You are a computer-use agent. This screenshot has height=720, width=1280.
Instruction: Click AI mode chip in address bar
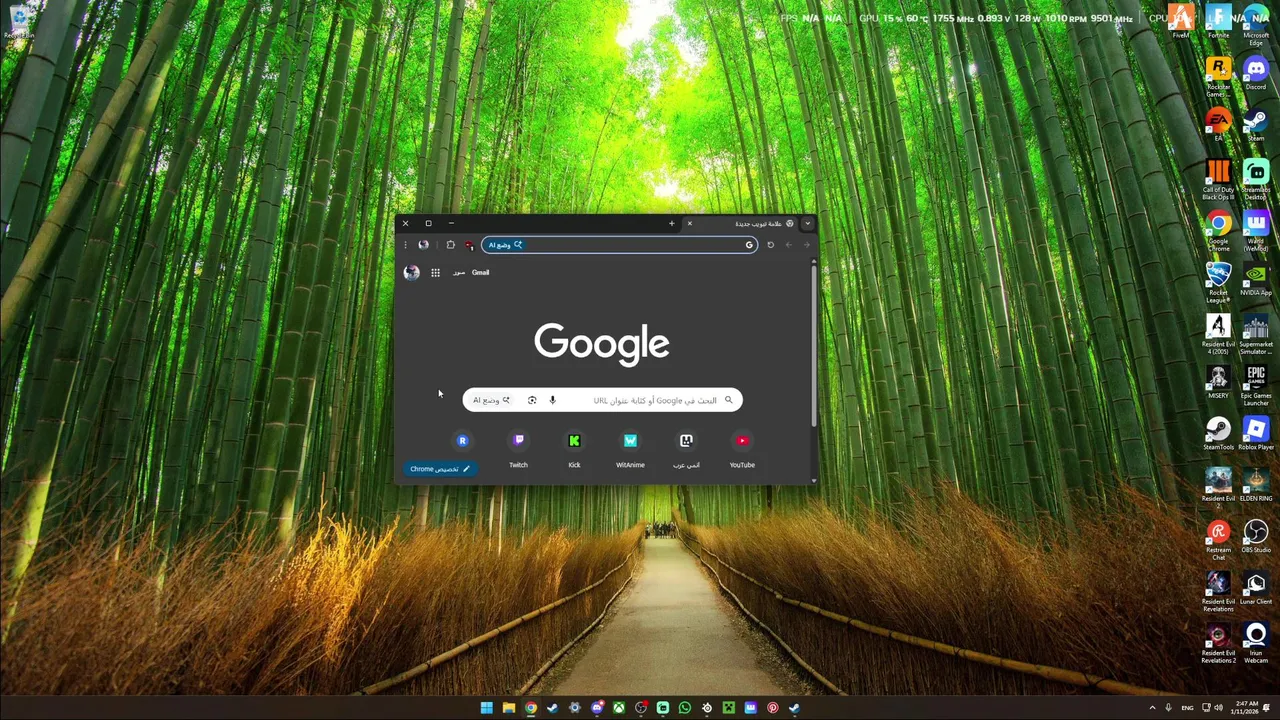pyautogui.click(x=505, y=245)
